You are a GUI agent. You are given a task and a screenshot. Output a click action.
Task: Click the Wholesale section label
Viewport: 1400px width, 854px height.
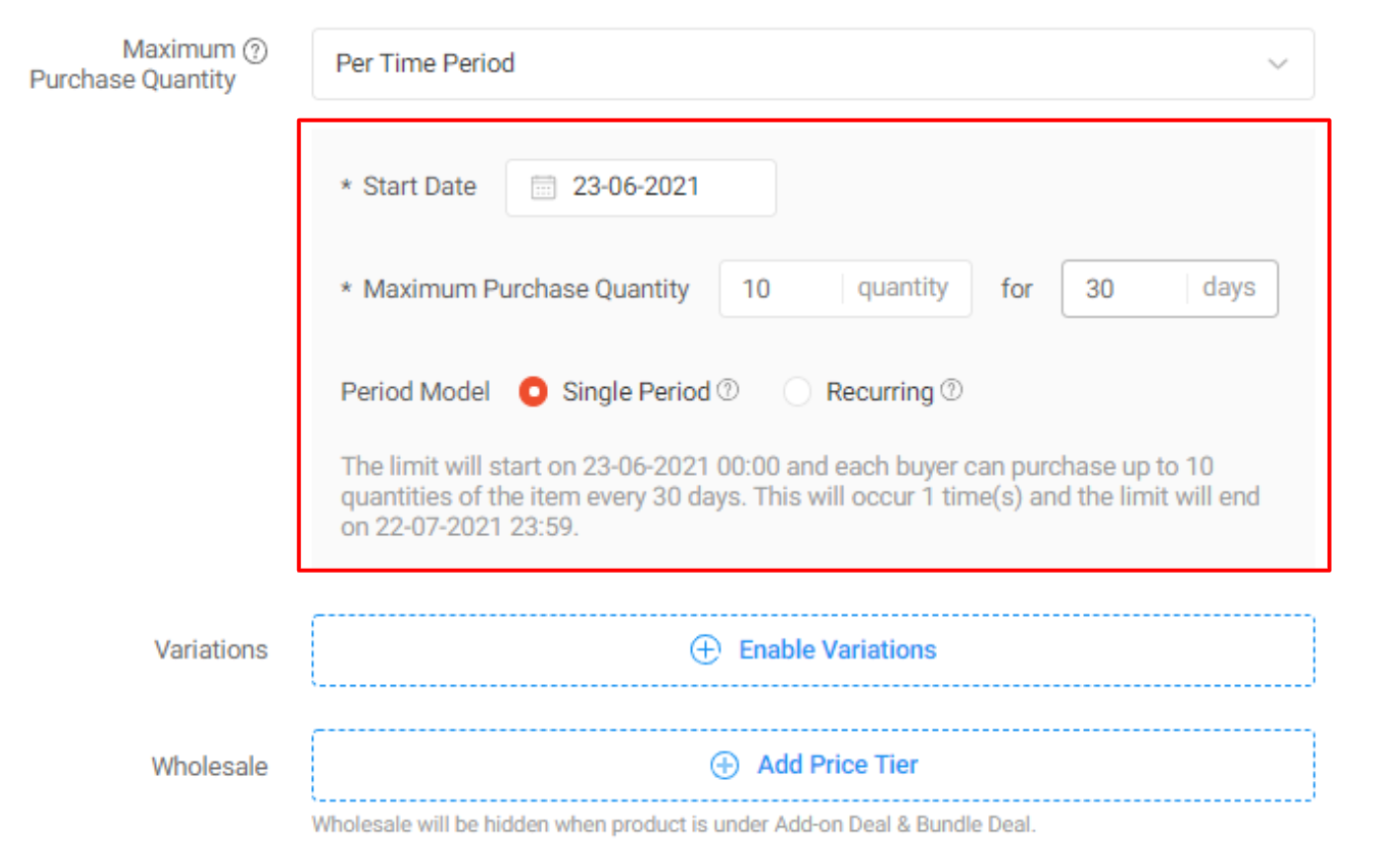click(208, 765)
